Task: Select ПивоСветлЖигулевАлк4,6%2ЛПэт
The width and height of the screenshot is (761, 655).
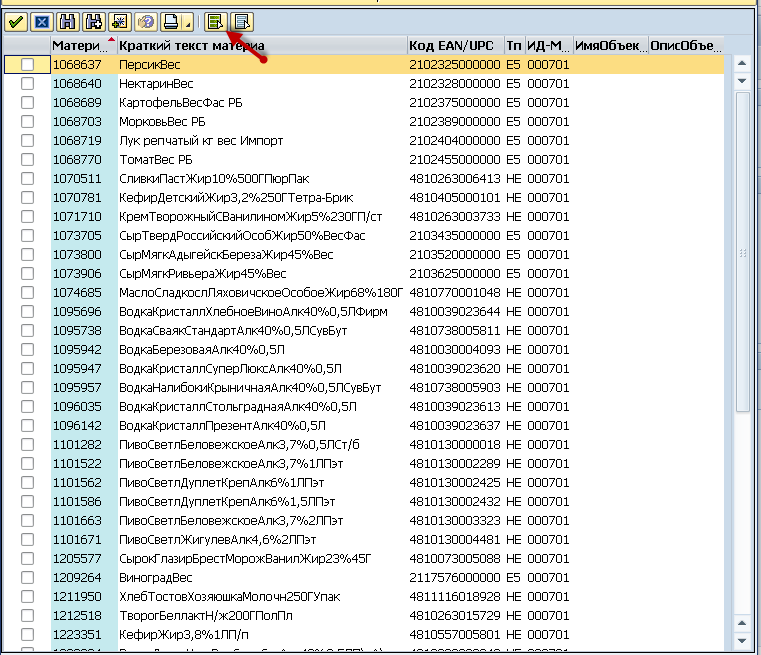Action: click(218, 540)
